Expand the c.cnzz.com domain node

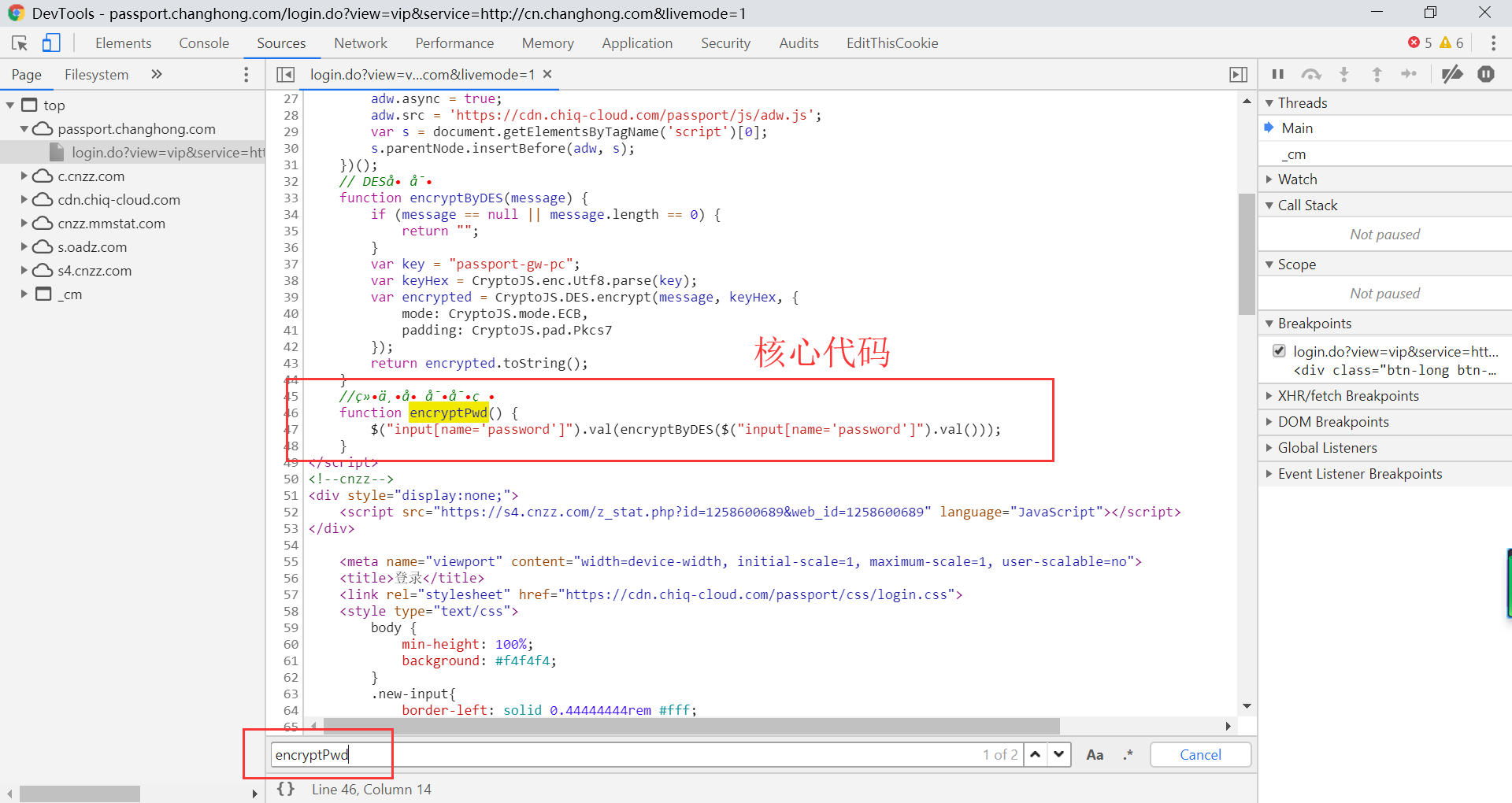(24, 176)
